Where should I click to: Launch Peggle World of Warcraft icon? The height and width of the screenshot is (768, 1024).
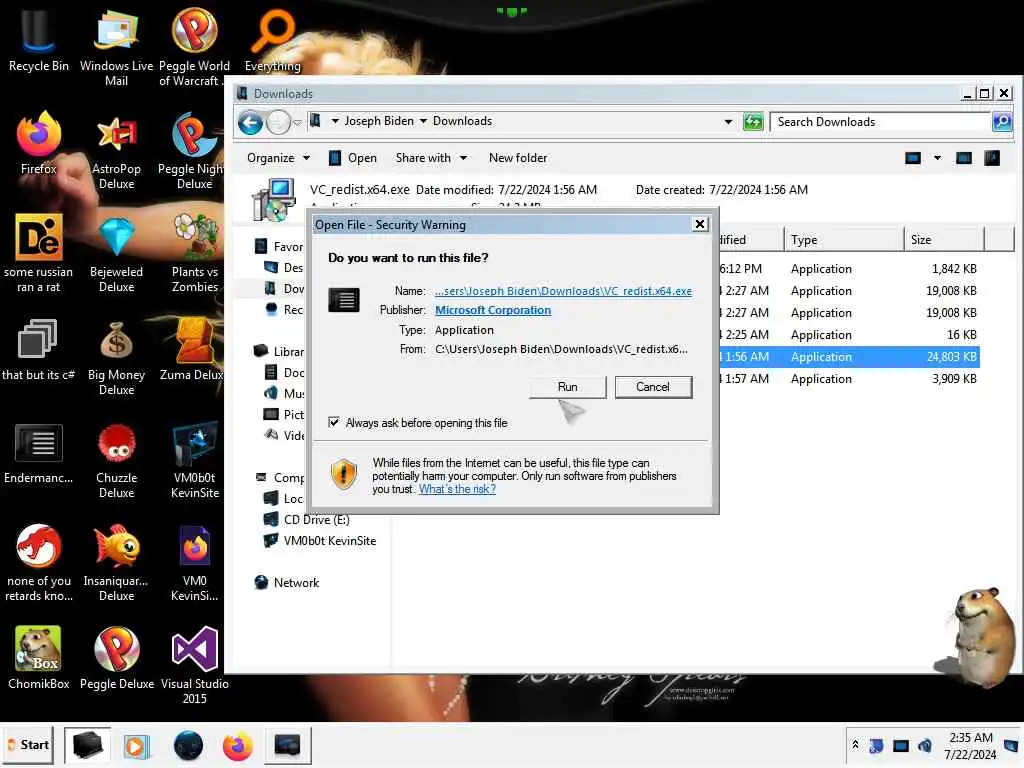(194, 47)
